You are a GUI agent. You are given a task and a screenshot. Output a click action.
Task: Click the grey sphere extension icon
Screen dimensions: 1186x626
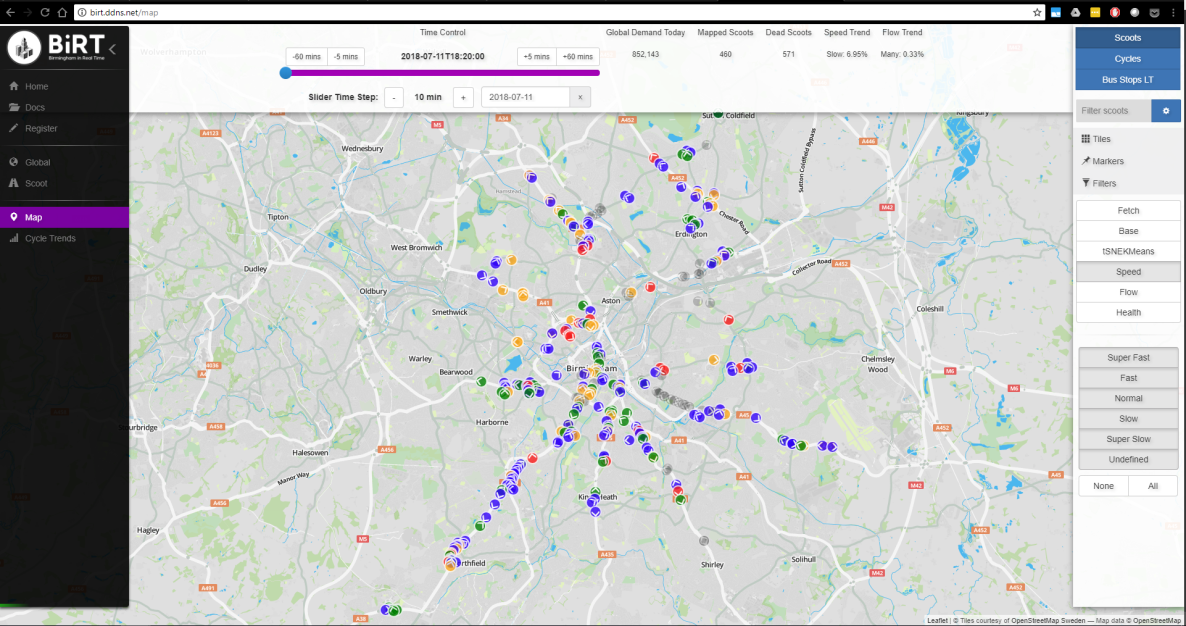1135,12
